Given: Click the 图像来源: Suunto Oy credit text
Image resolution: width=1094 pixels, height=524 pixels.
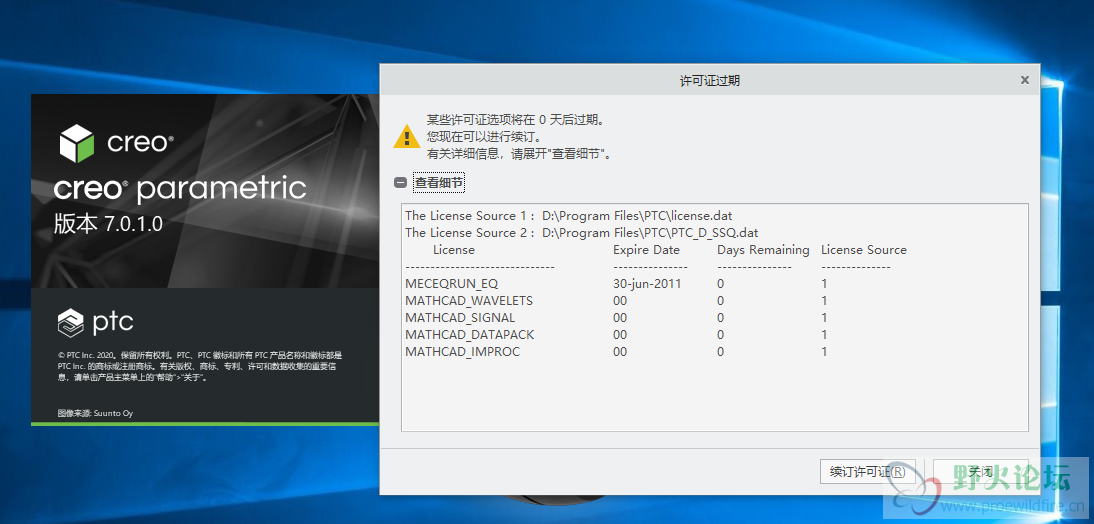Looking at the screenshot, I should click(x=96, y=413).
